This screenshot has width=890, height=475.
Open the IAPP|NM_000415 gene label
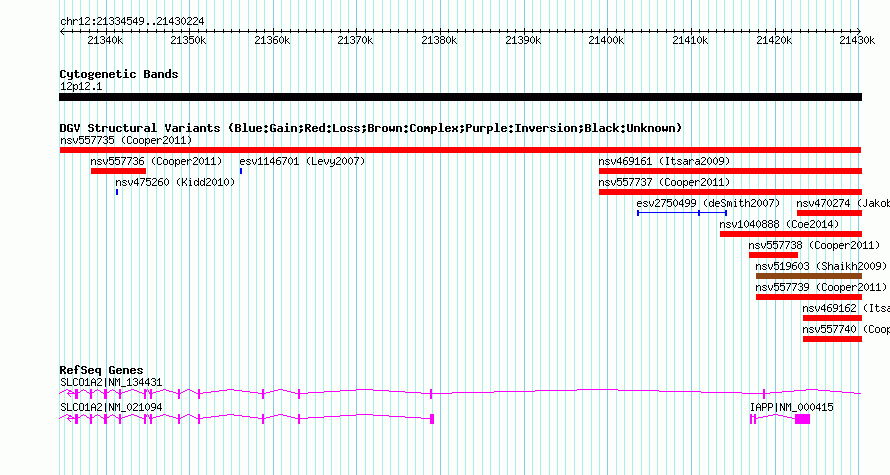pos(791,407)
